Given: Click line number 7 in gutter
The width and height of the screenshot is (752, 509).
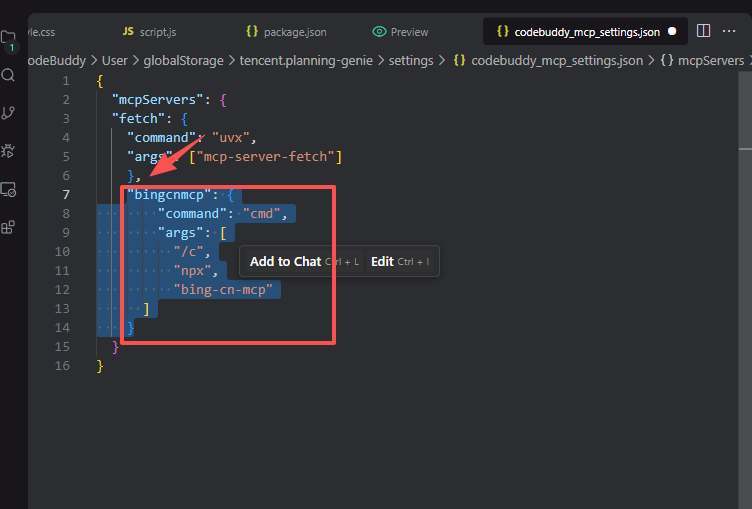Looking at the screenshot, I should pos(66,195).
